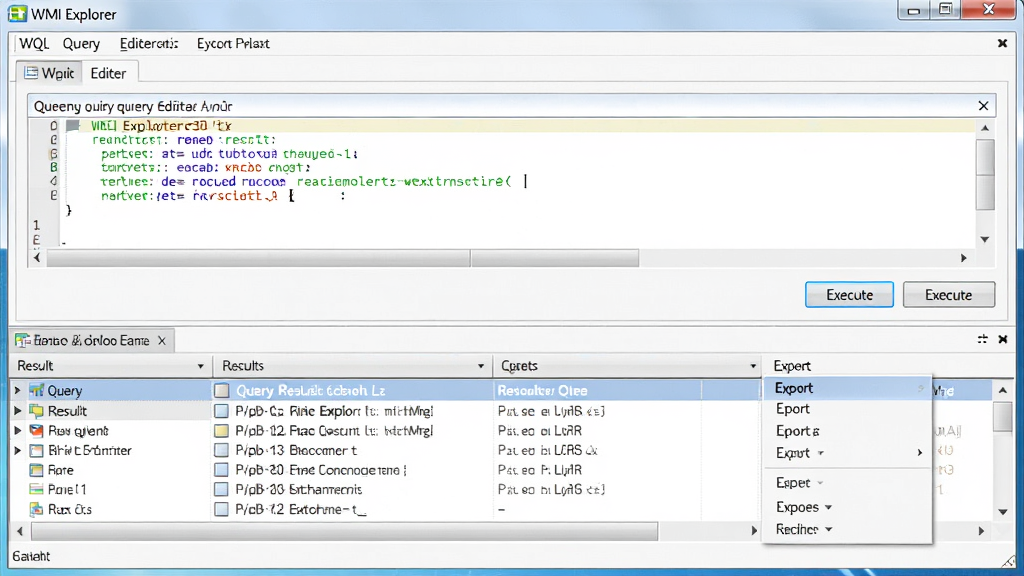Close the menu bar panel with X
This screenshot has width=1024, height=576.
point(1002,43)
